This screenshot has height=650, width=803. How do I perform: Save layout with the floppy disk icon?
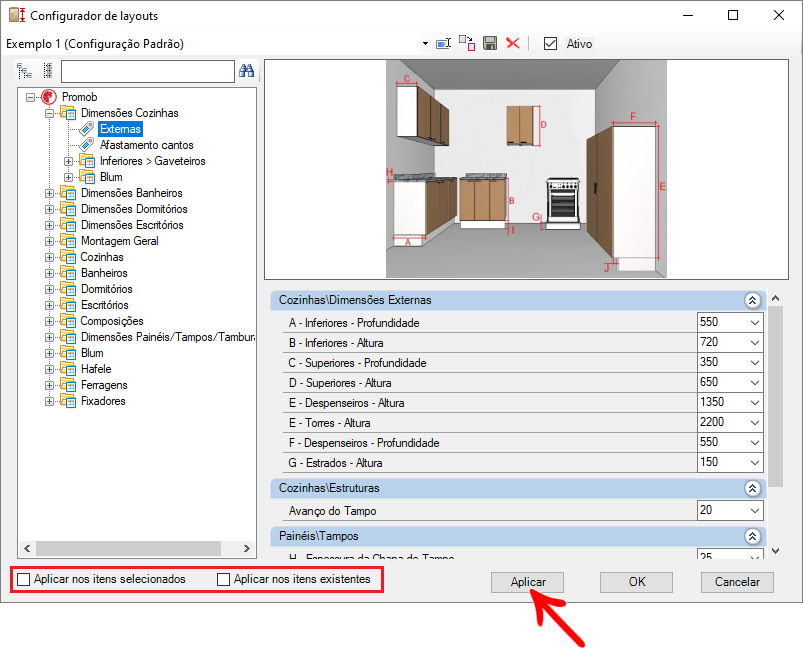tap(490, 43)
